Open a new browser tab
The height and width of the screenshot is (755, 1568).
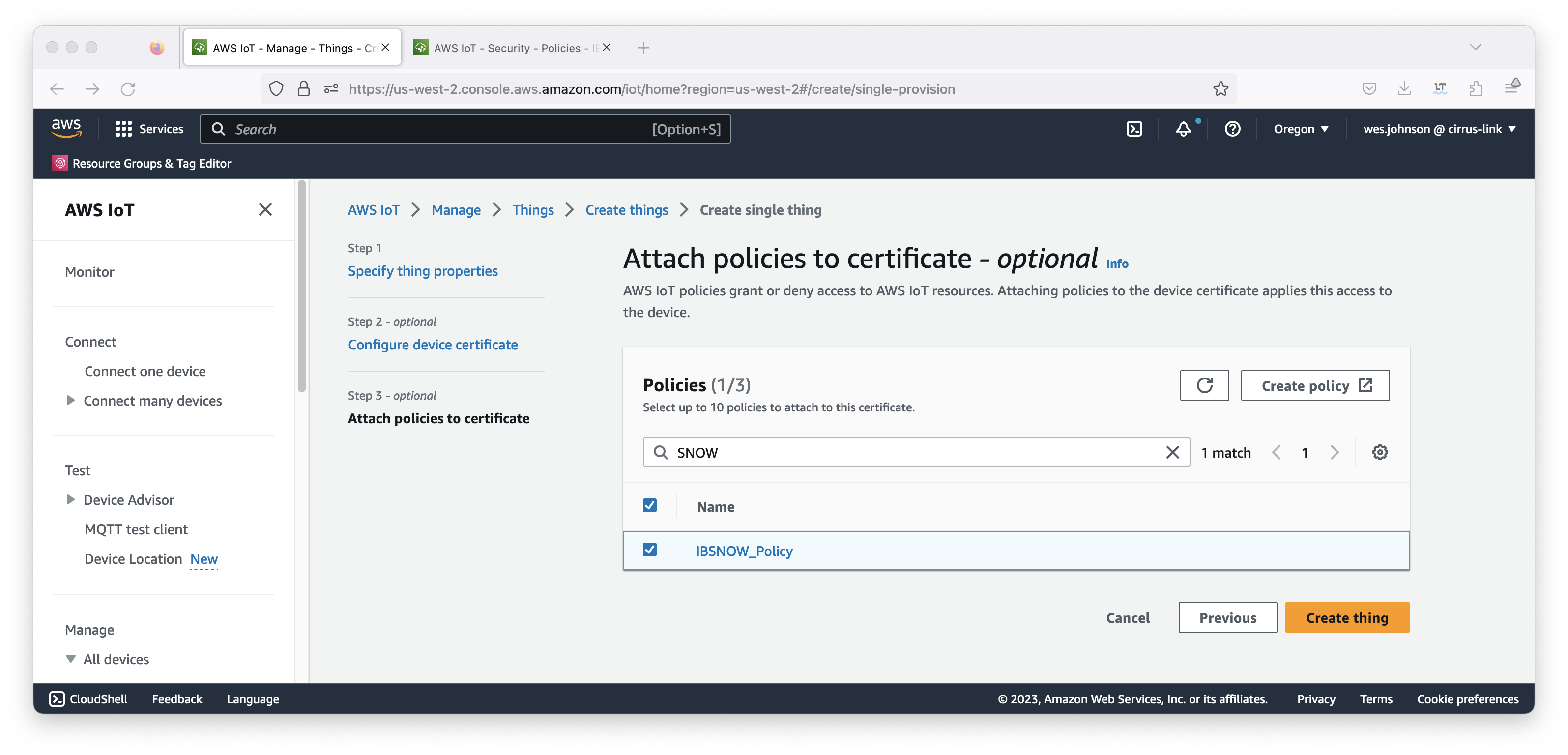pos(643,48)
